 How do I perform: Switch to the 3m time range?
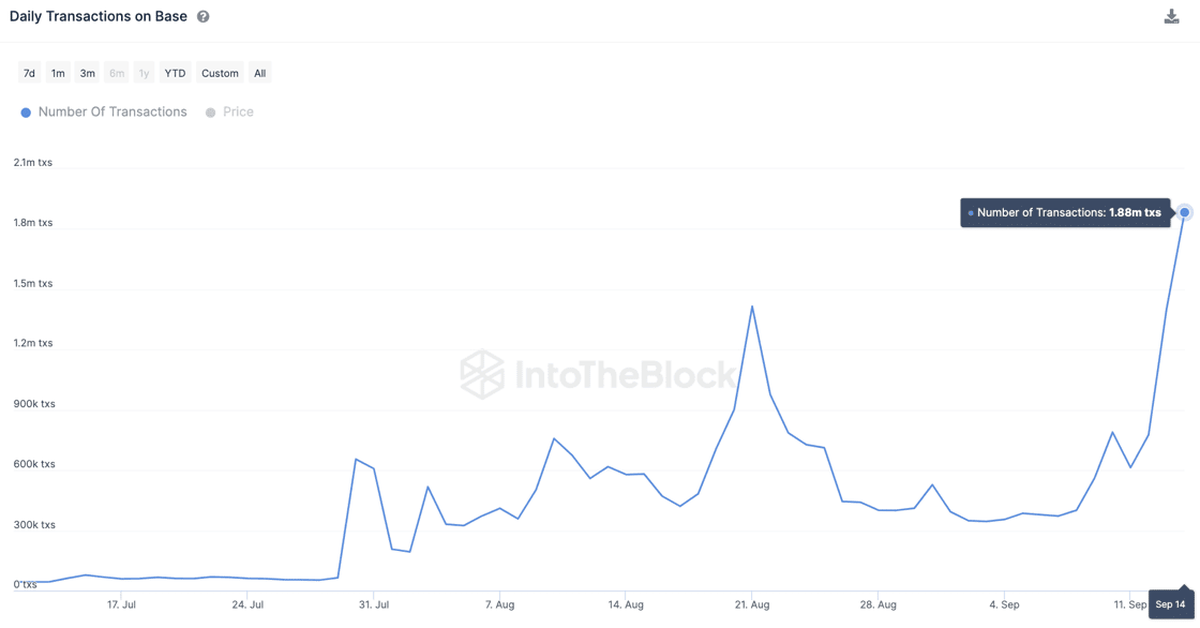[x=86, y=72]
